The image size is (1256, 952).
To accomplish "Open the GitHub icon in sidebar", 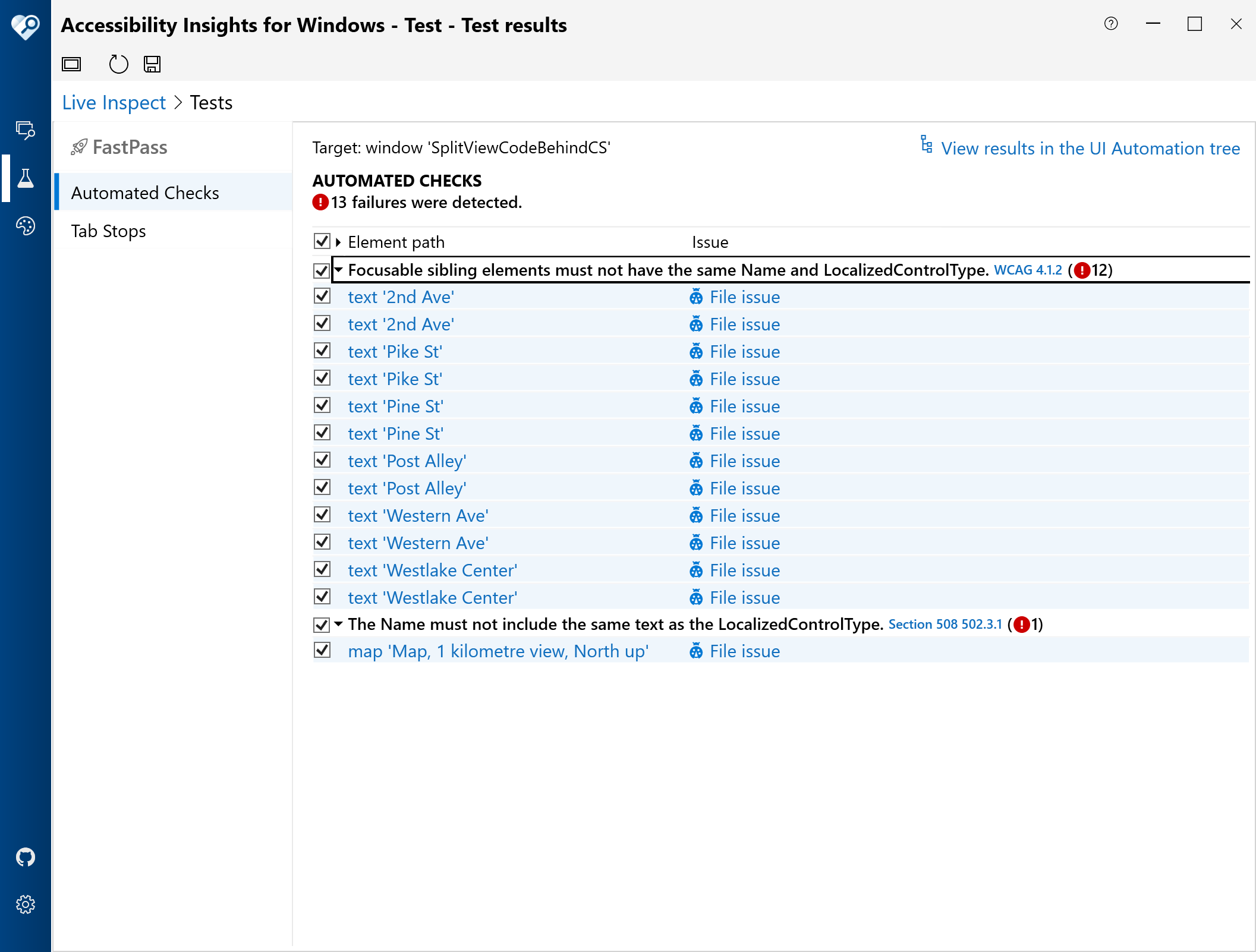I will click(x=26, y=857).
